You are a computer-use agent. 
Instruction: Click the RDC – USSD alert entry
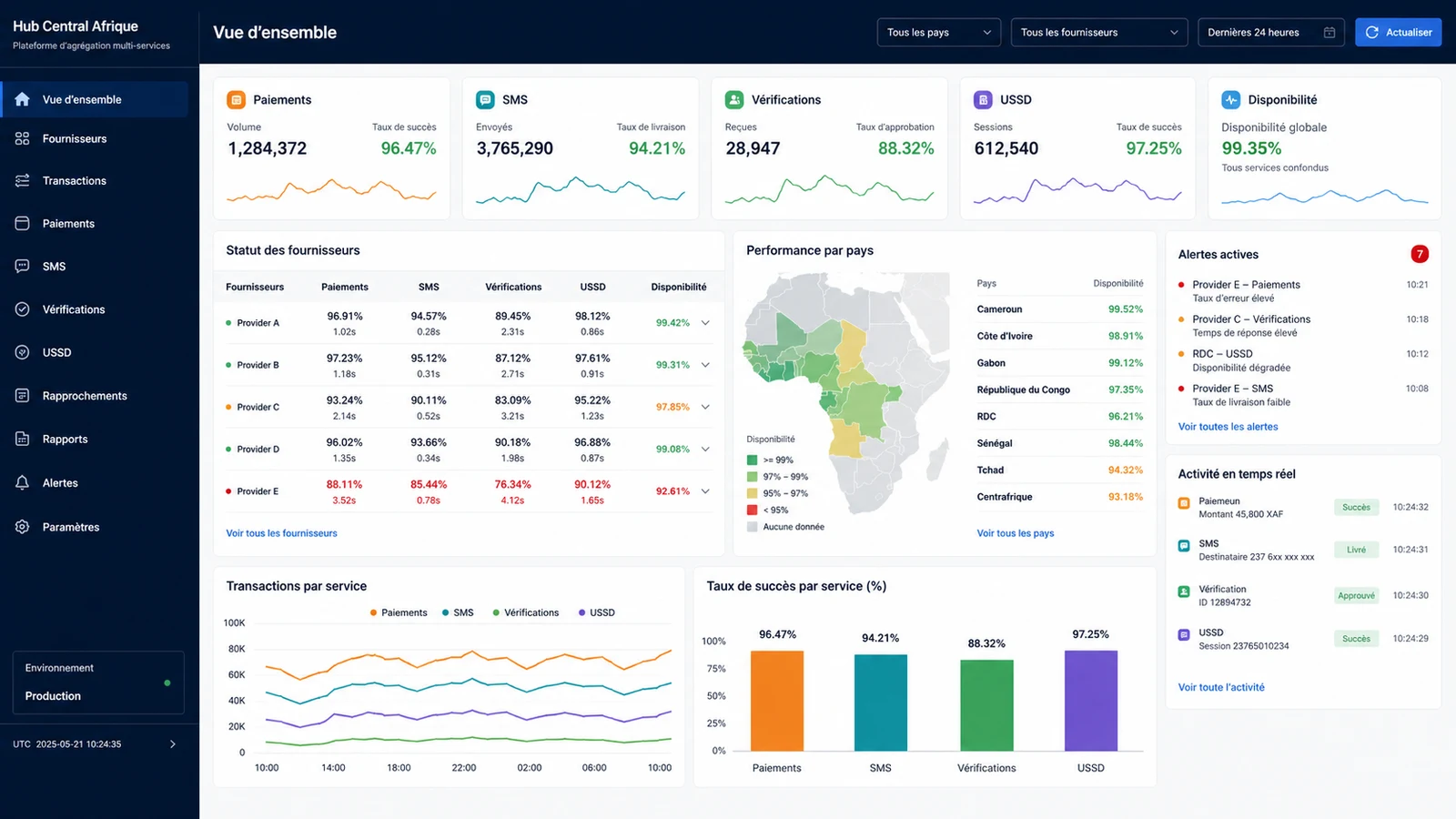click(1303, 360)
